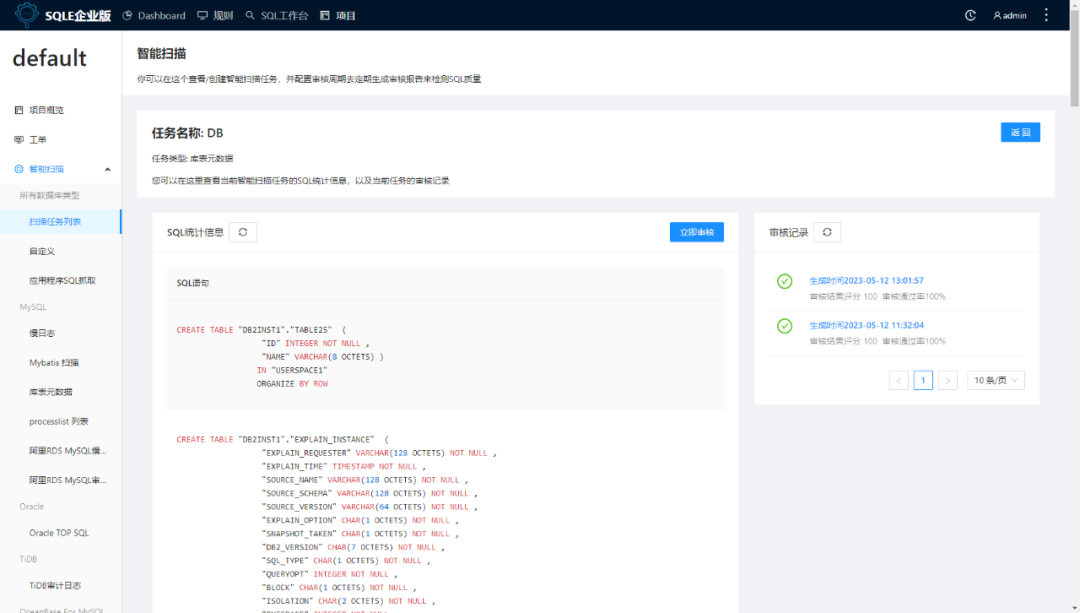Open audit record generated 2023-05-12 11:32:04

click(866, 326)
